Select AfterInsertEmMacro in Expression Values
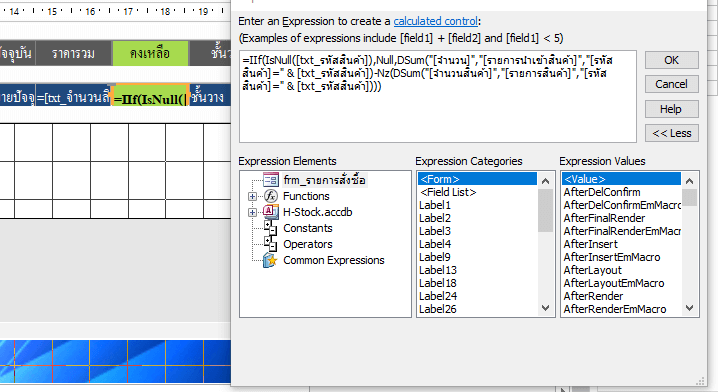The image size is (718, 392). point(621,257)
